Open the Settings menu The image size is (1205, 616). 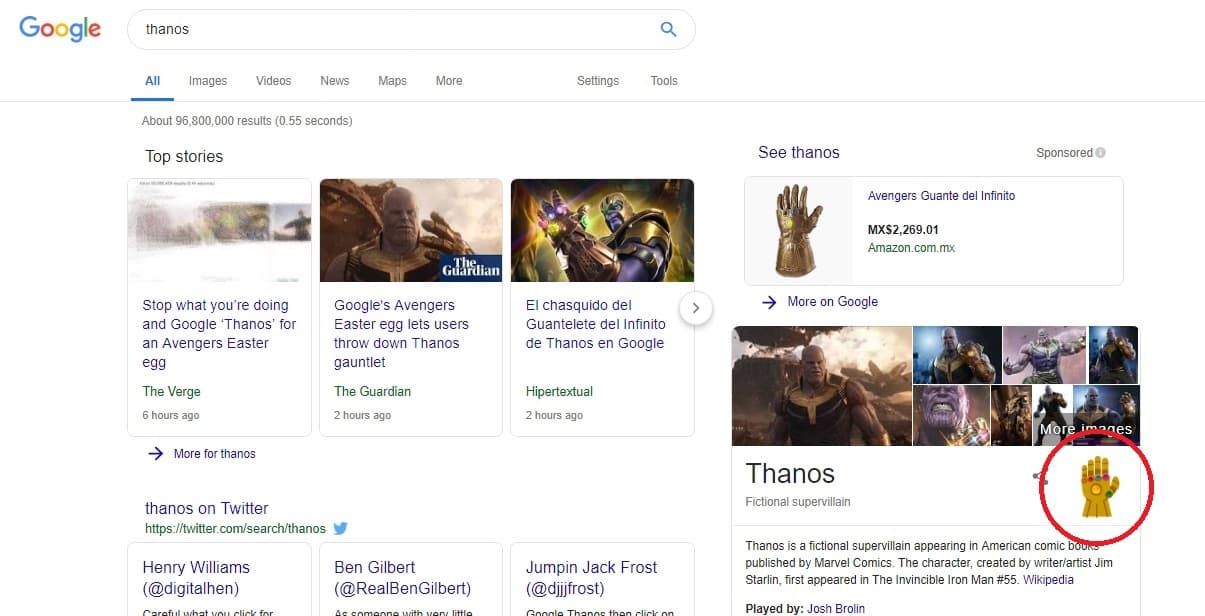597,81
